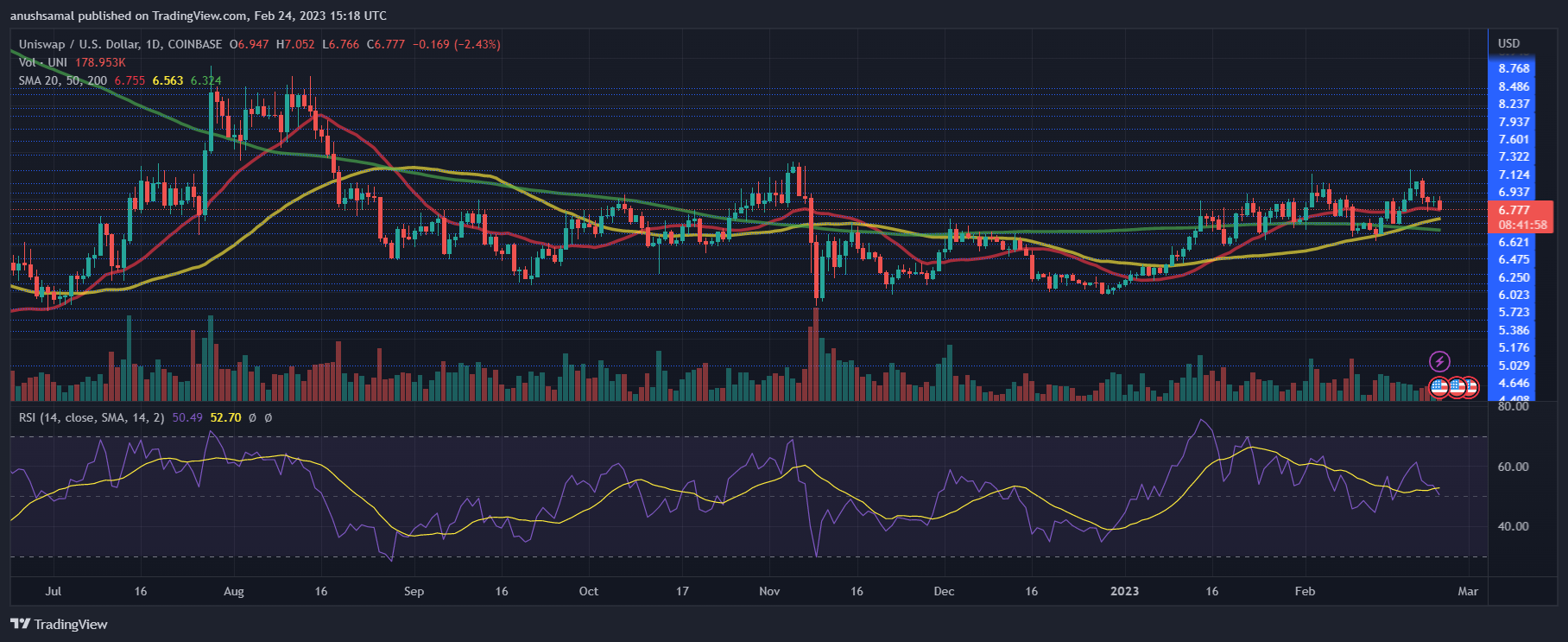The image size is (1568, 642).
Task: Click the RSI moving average value 52.70
Action: 225,417
